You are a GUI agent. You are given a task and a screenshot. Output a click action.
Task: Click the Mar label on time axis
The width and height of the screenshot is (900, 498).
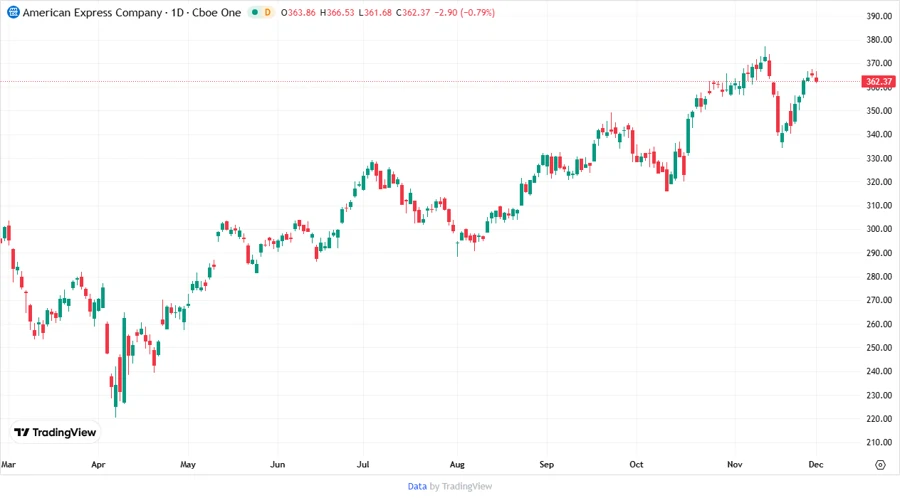point(8,465)
